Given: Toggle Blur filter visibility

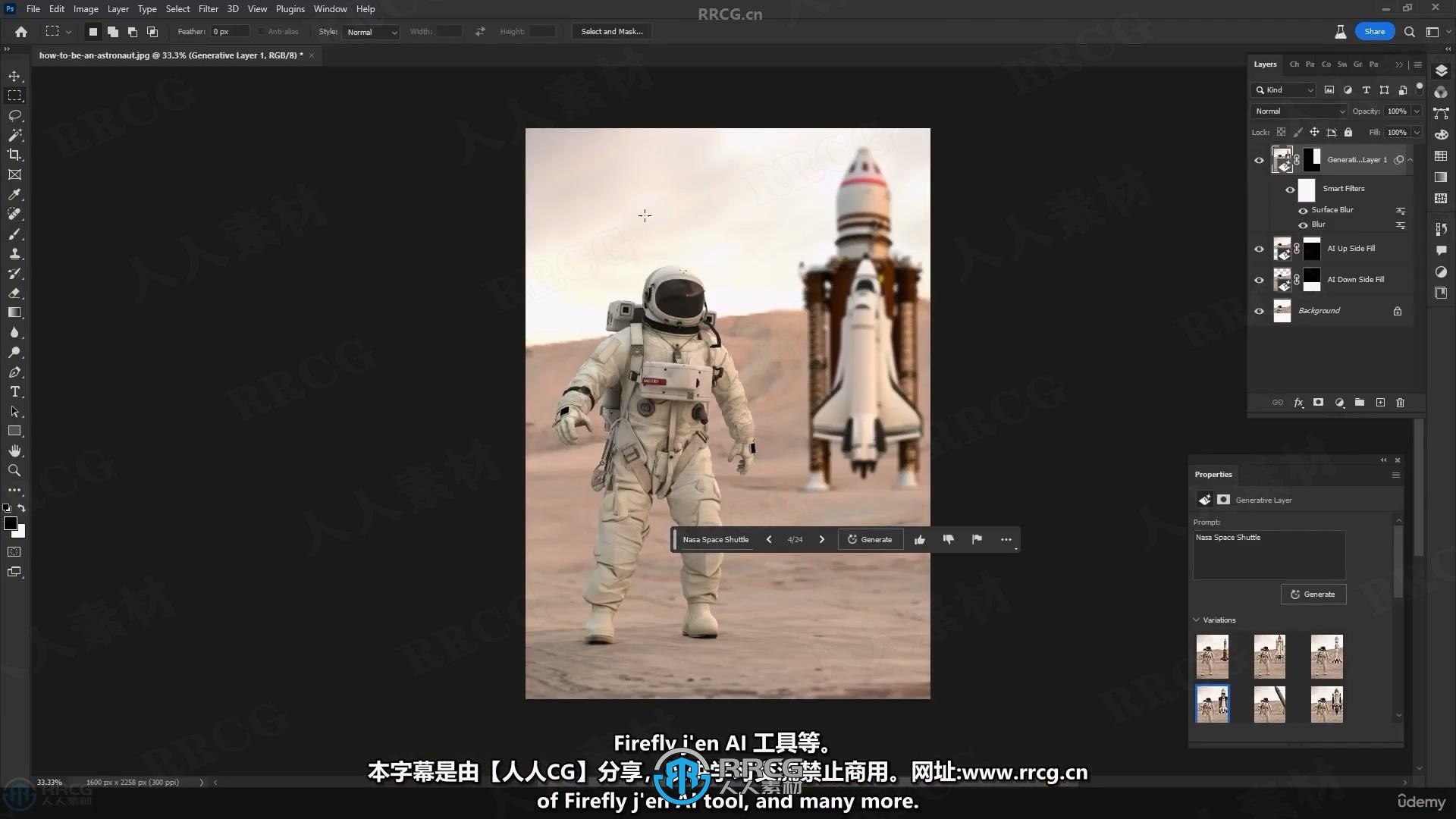Looking at the screenshot, I should coord(1303,225).
